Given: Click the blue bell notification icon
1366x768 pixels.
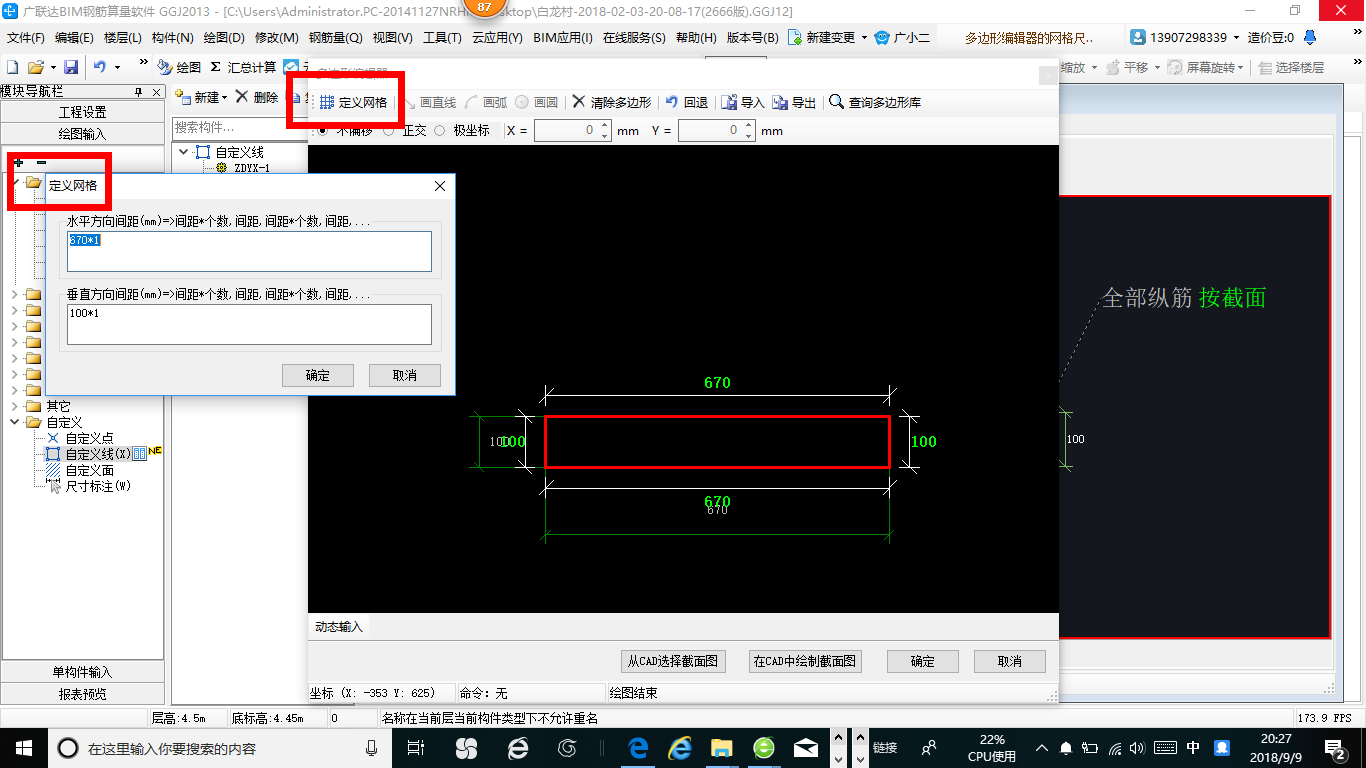Looking at the screenshot, I should coord(1310,37).
